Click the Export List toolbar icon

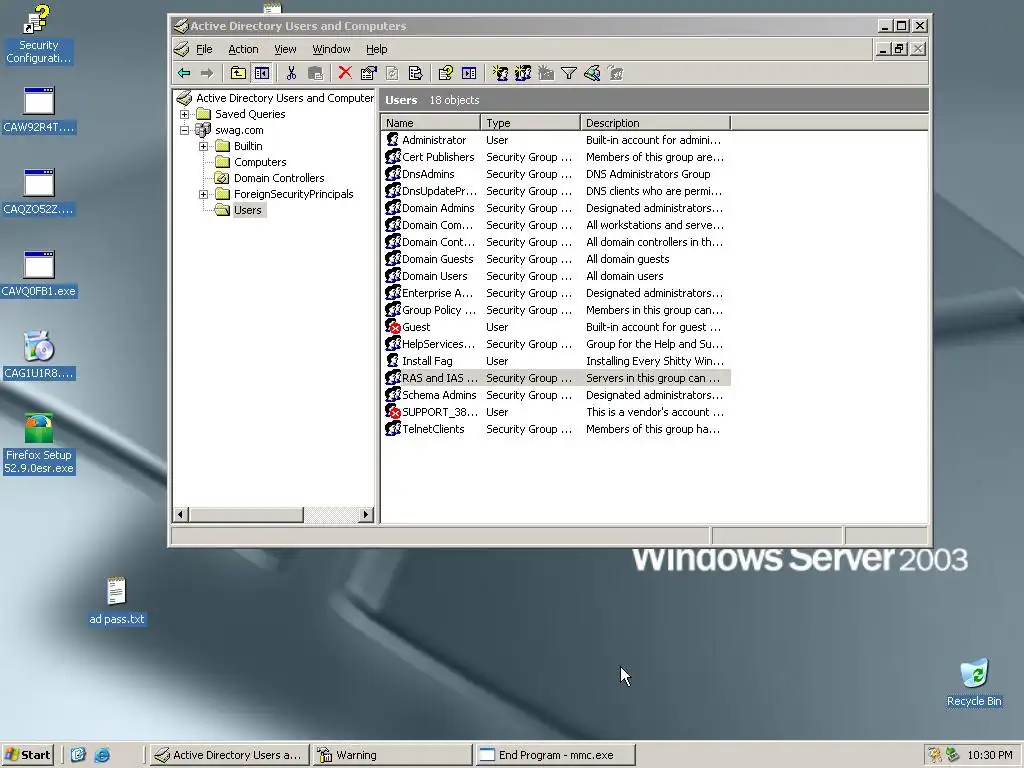coord(415,73)
